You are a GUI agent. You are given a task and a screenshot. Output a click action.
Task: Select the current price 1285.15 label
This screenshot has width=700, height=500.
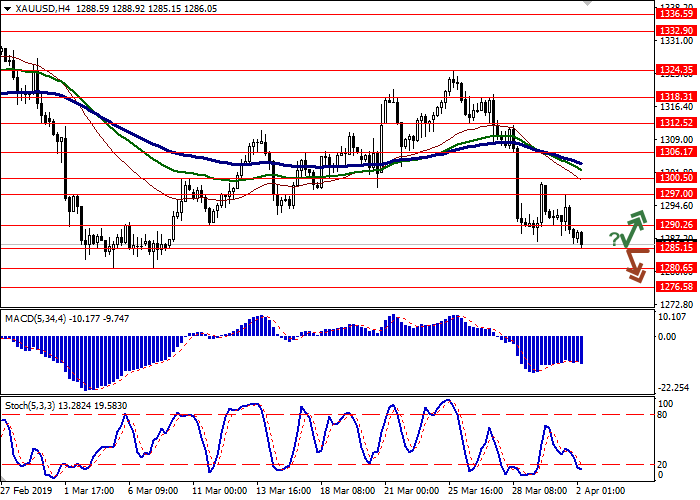click(x=676, y=248)
